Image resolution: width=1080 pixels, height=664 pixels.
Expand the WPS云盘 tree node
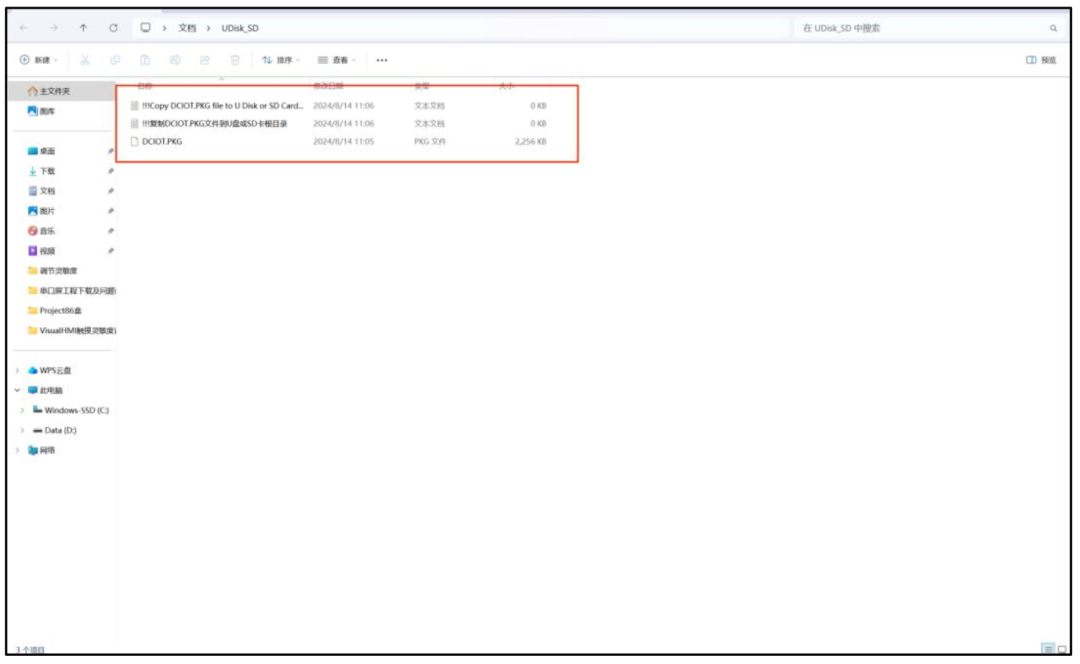pyautogui.click(x=18, y=371)
